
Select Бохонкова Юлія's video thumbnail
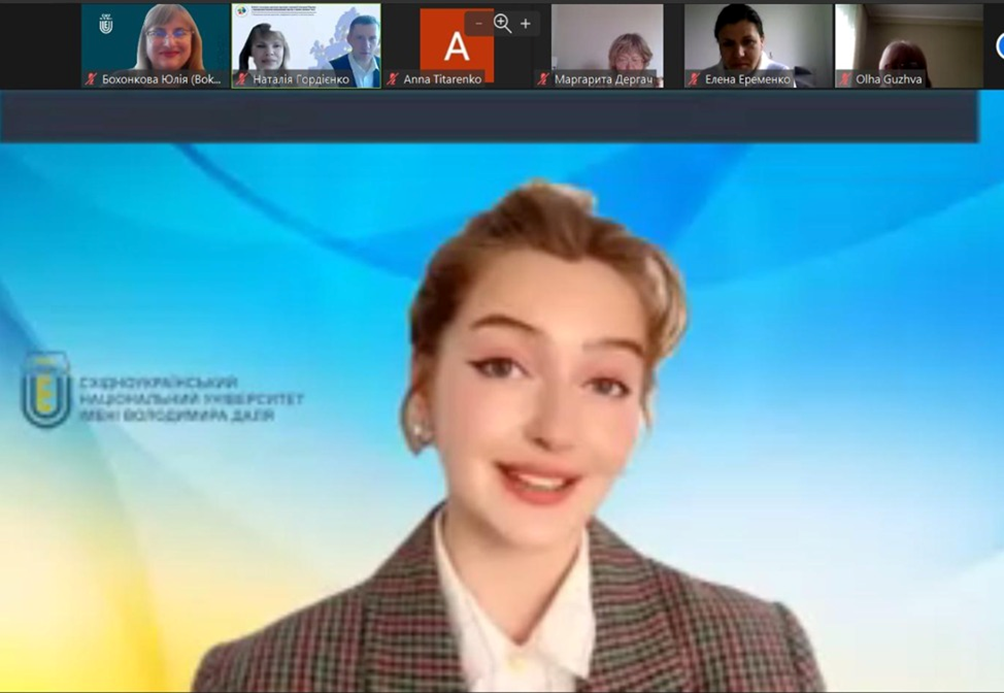tap(155, 38)
